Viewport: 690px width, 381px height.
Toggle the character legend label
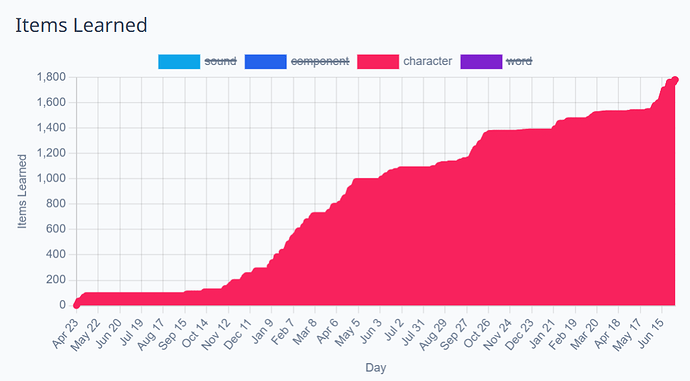pyautogui.click(x=427, y=61)
